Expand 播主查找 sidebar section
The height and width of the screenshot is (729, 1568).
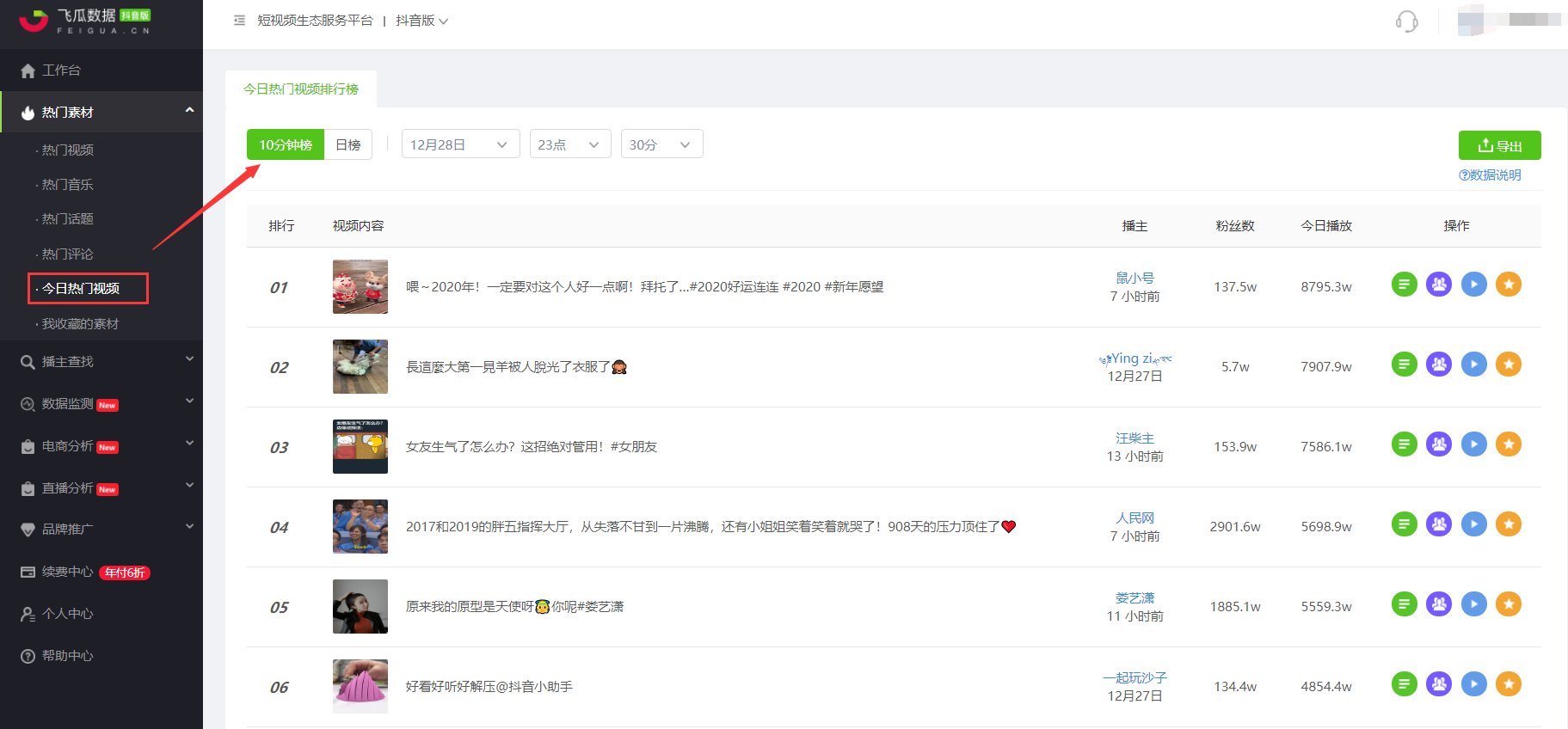(101, 362)
